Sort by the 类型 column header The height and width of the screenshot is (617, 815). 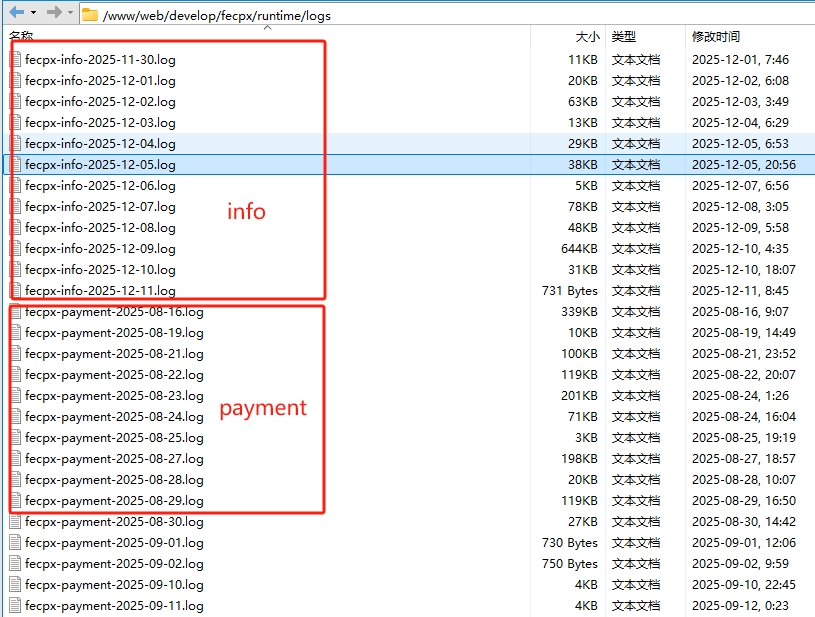[x=624, y=37]
